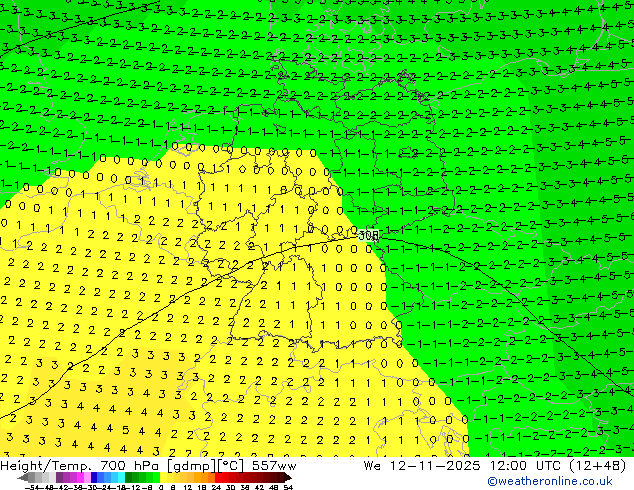Pick the cyan swatch in the color scale
Screen dimensions: 634x490
tap(121, 478)
